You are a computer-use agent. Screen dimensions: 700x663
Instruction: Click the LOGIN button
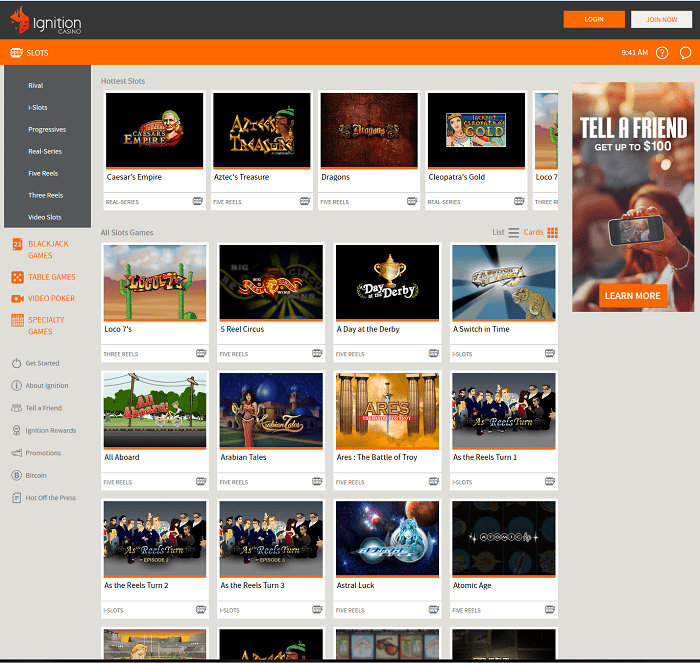(x=594, y=20)
